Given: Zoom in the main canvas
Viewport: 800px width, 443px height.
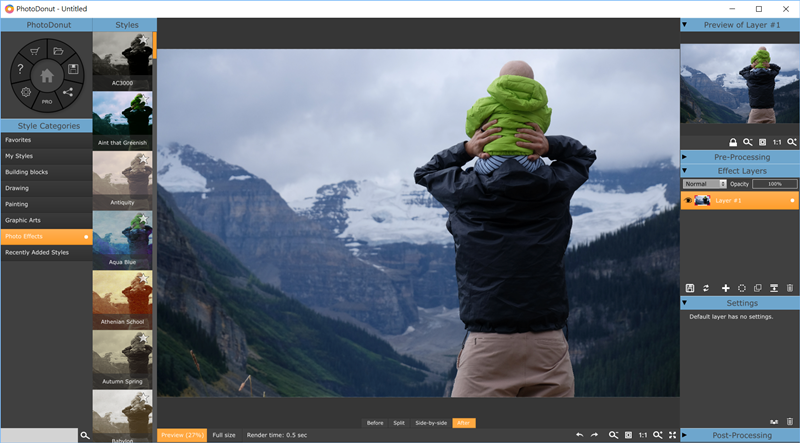Looking at the screenshot, I should click(x=658, y=435).
